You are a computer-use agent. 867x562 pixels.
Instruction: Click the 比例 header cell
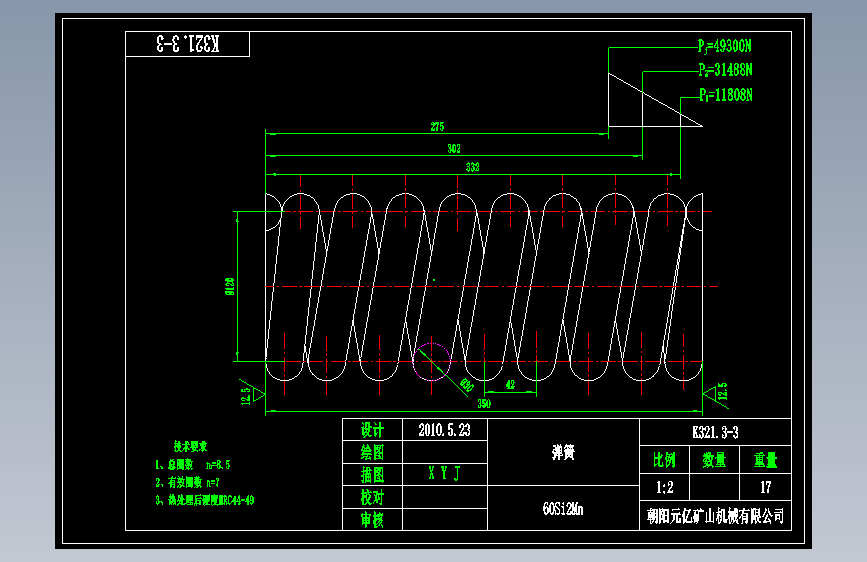(x=665, y=460)
